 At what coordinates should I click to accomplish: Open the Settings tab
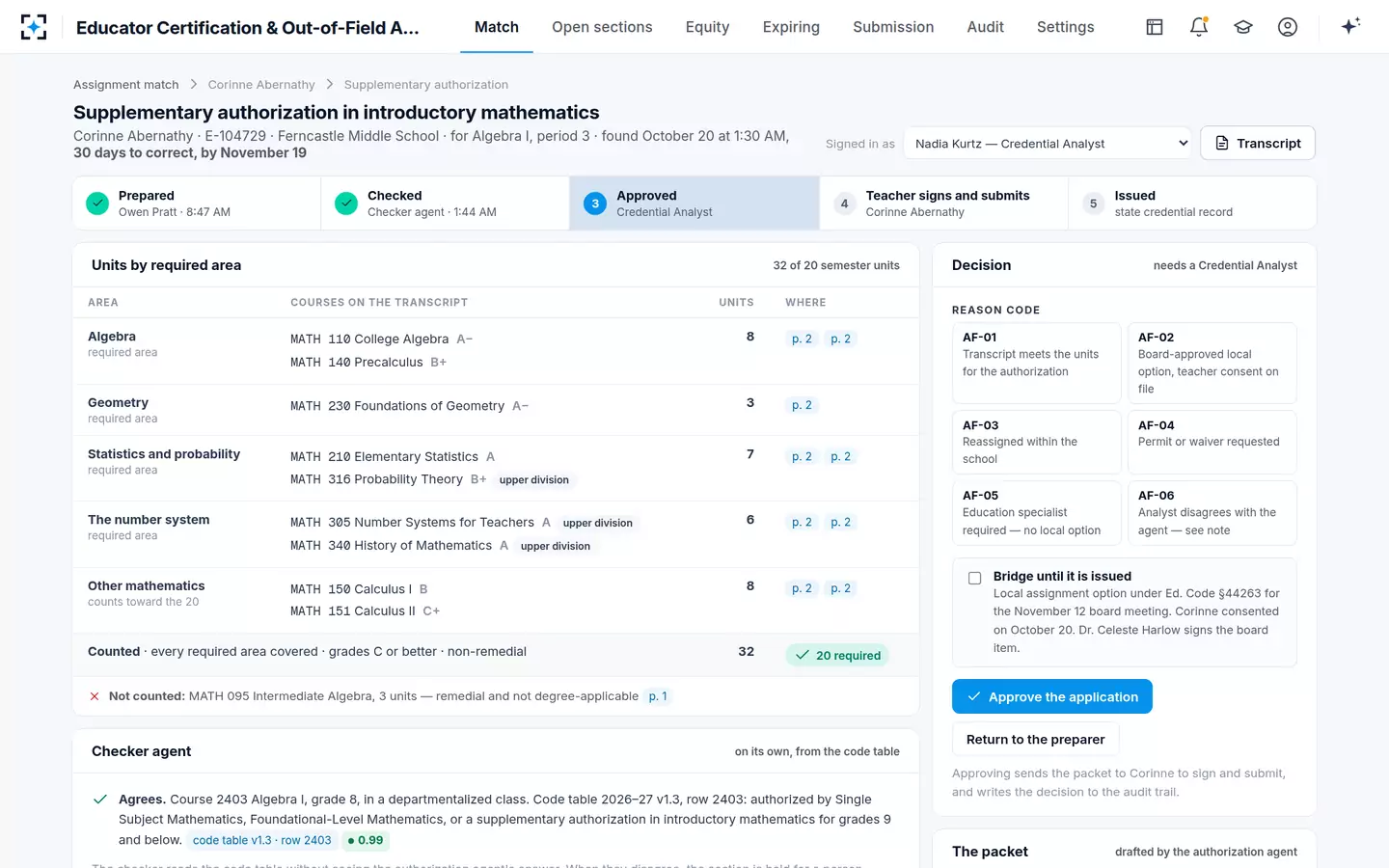coord(1065,27)
